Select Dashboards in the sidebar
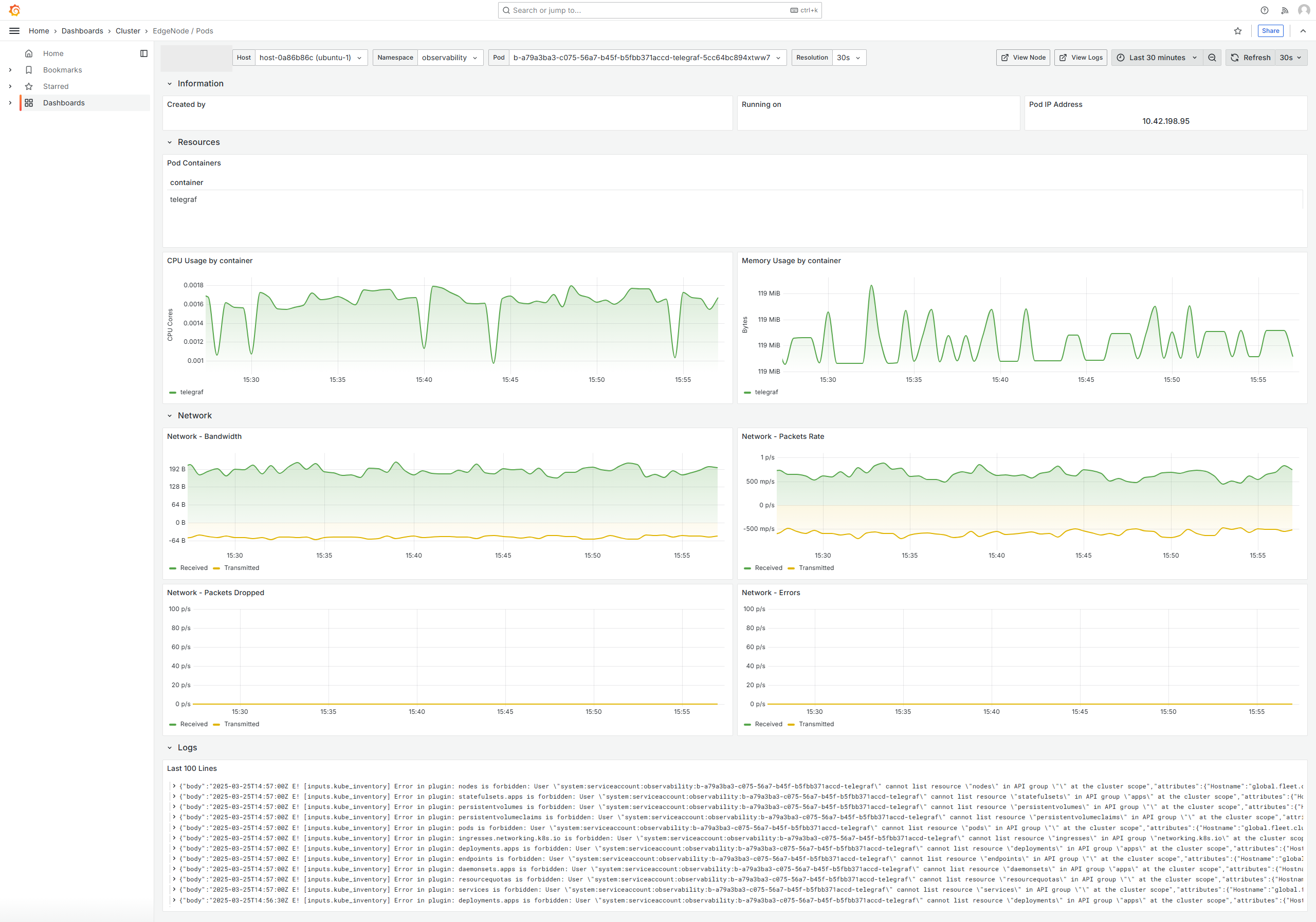This screenshot has width=1316, height=922. coord(64,103)
